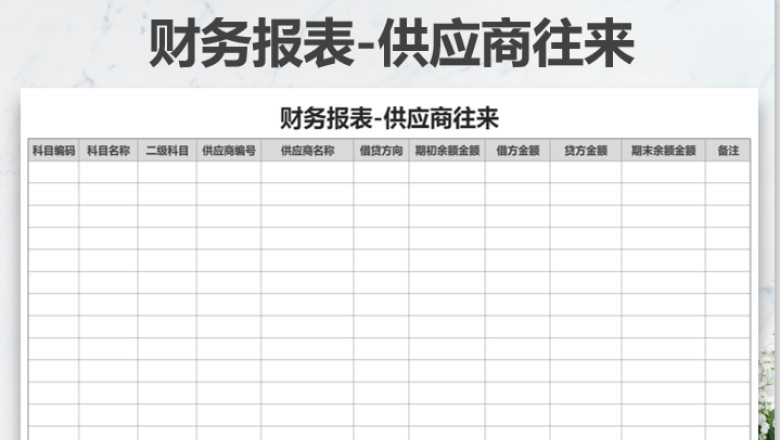
Task: Select the sheet title 财务报表-供应商往来 inside table
Action: click(x=389, y=118)
